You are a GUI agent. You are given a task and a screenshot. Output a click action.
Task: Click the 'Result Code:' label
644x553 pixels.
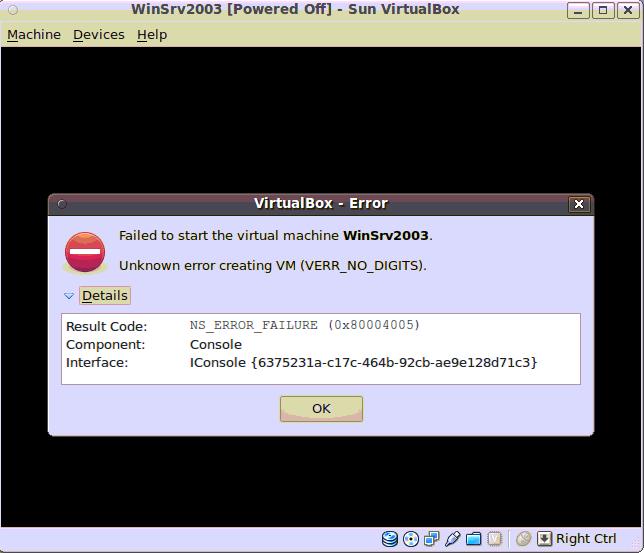(106, 326)
